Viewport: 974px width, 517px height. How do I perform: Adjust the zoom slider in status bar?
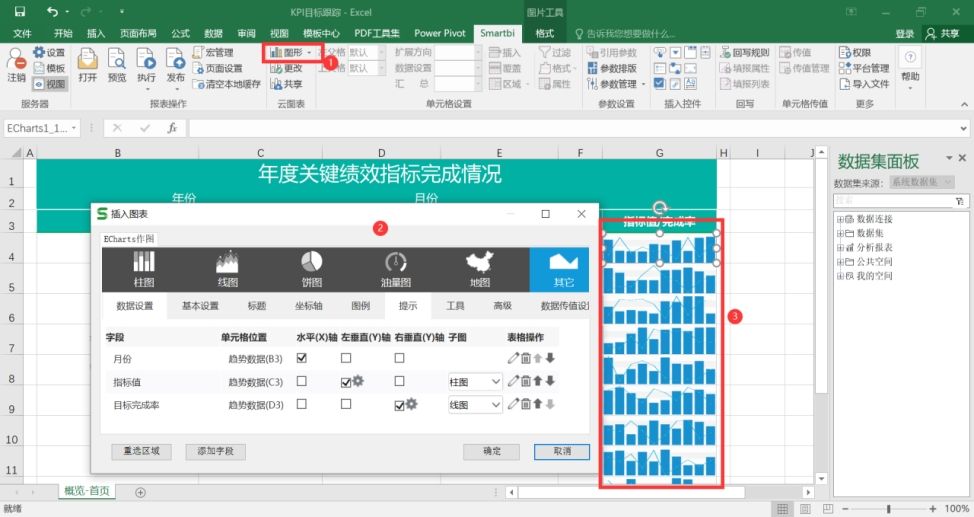coord(889,509)
